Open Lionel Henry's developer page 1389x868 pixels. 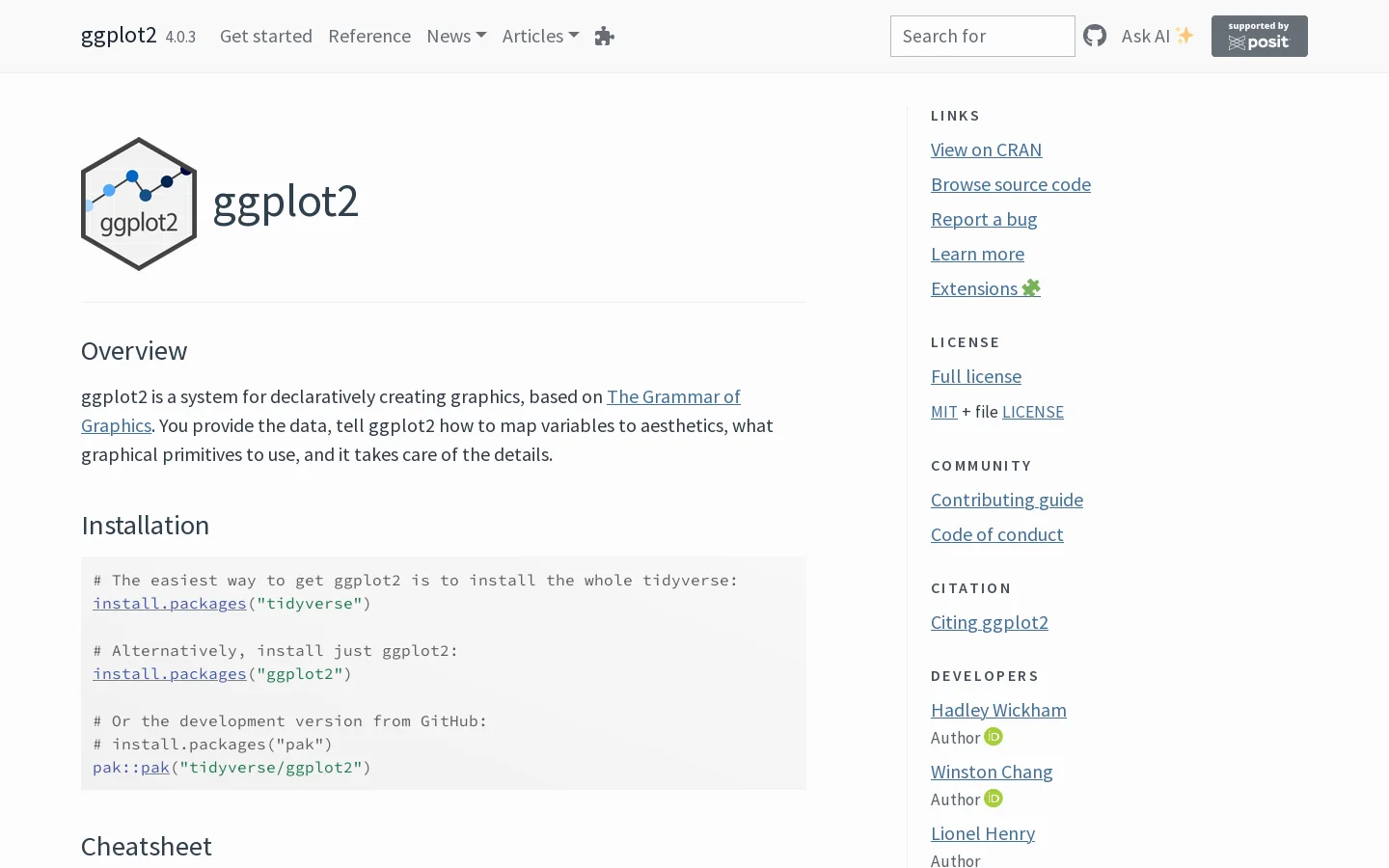(983, 833)
